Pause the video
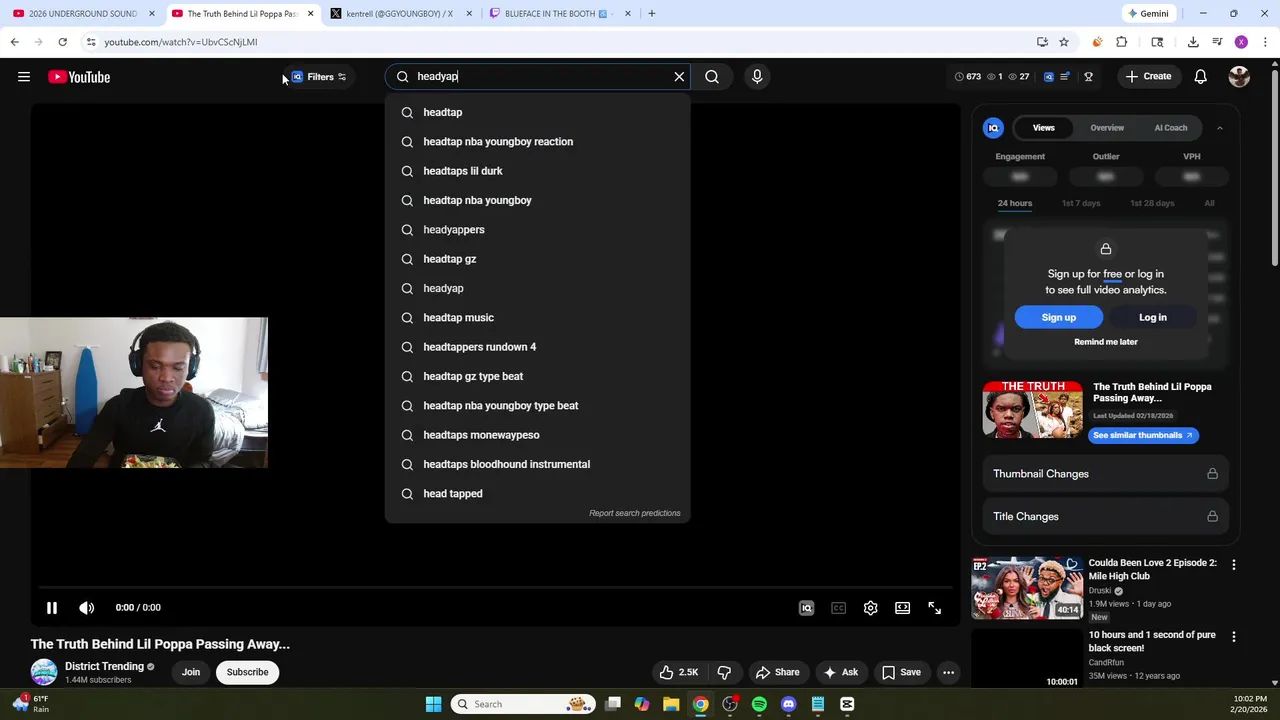This screenshot has height=720, width=1280. (52, 607)
